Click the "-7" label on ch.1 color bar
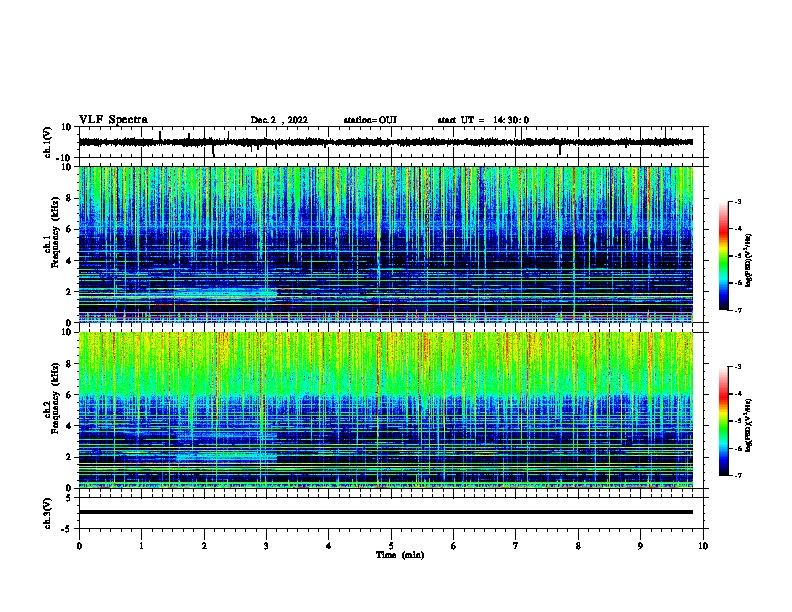This screenshot has height=612, width=792. pos(738,310)
